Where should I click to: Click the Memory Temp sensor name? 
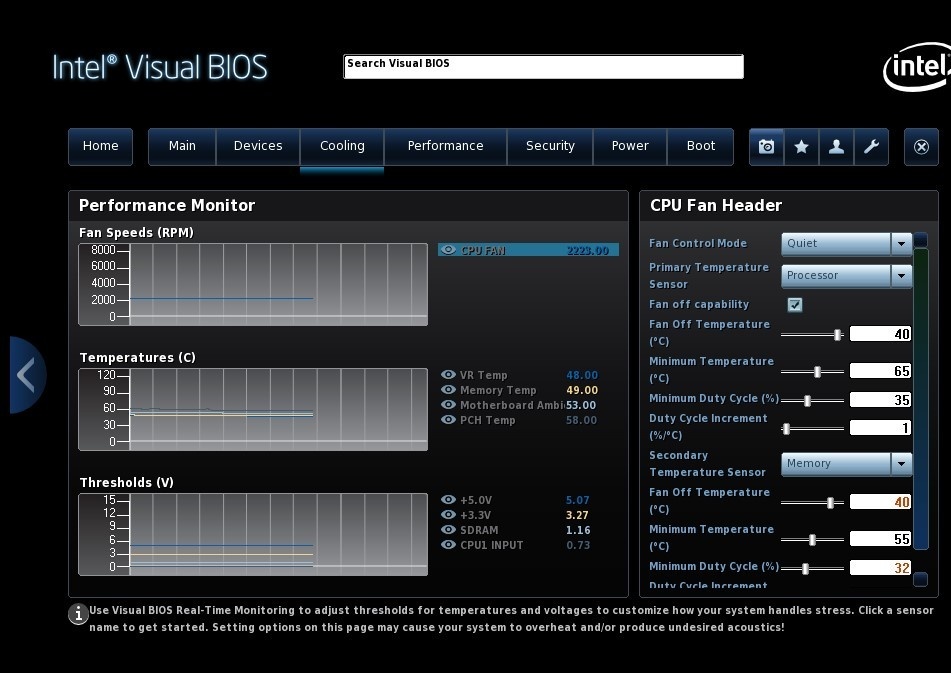(x=498, y=390)
